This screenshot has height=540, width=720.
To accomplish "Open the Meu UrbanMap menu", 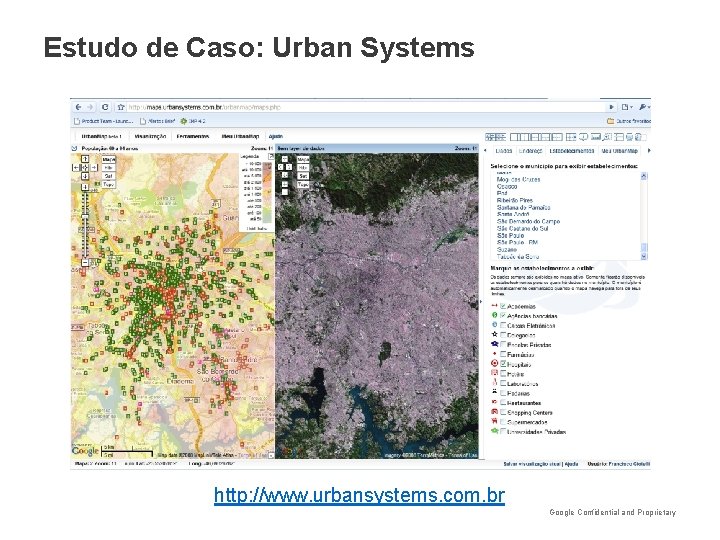I will coord(240,136).
